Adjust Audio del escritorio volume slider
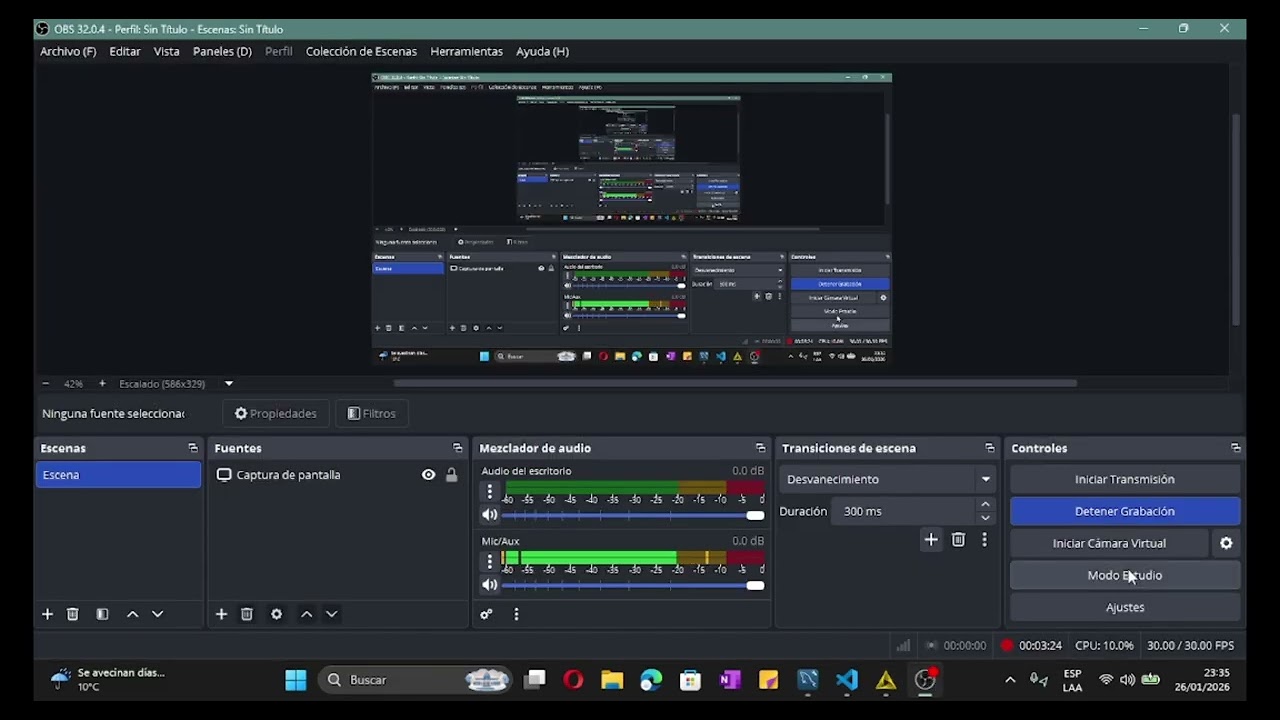Viewport: 1280px width, 720px height. [x=633, y=515]
